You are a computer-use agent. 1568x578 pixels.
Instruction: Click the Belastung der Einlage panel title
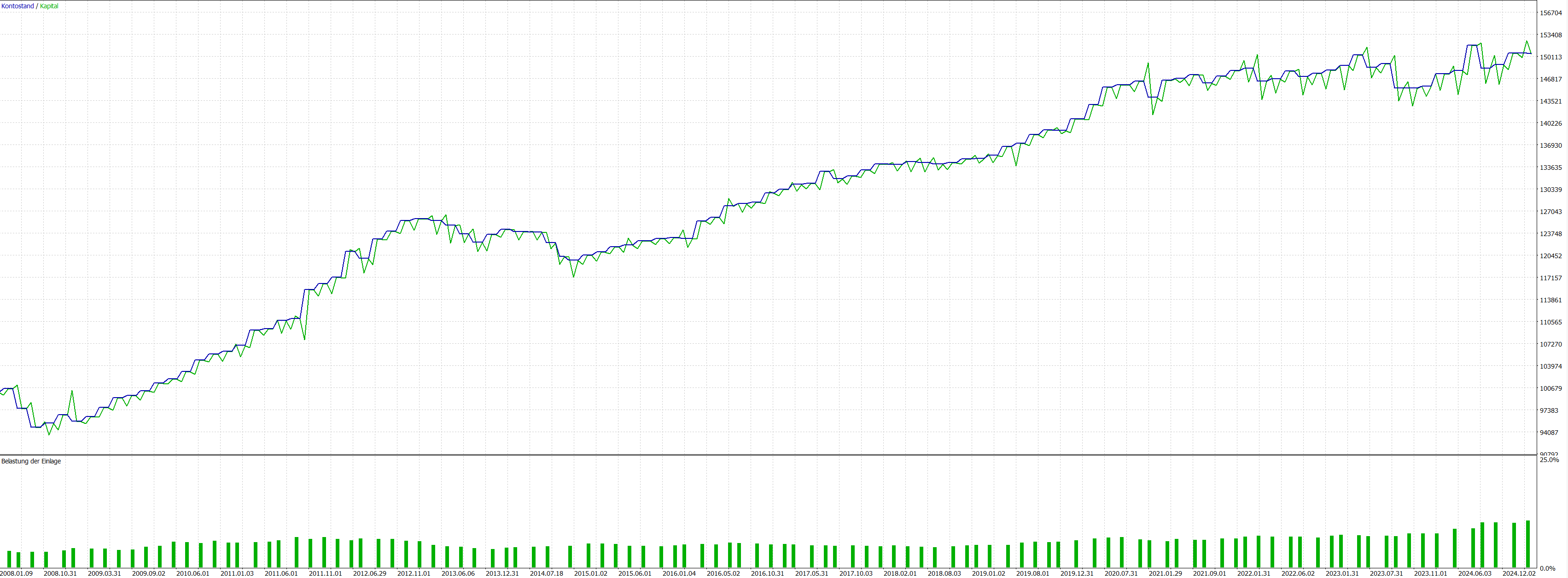click(31, 461)
